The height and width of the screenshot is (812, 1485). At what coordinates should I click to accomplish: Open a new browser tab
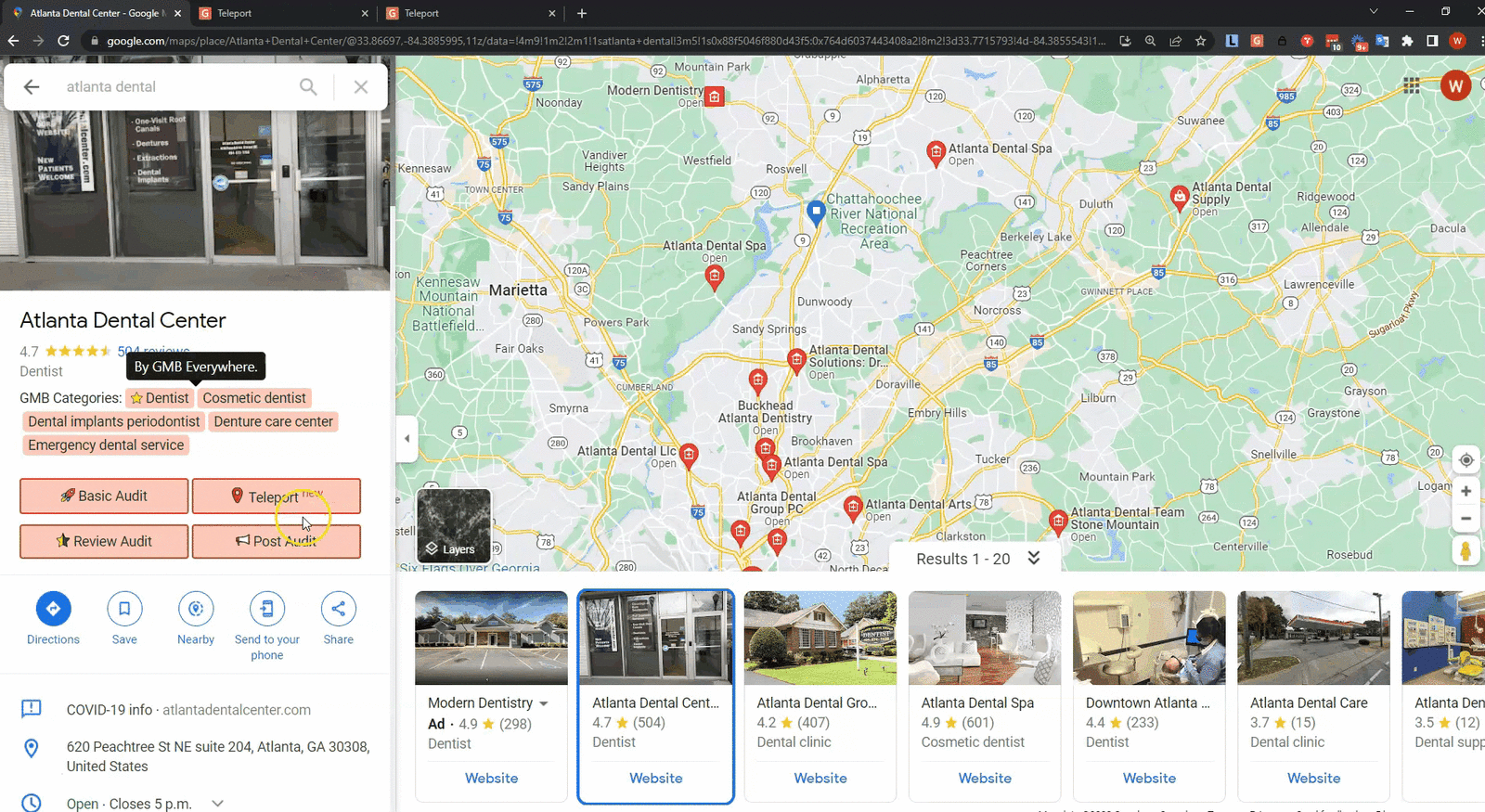582,13
